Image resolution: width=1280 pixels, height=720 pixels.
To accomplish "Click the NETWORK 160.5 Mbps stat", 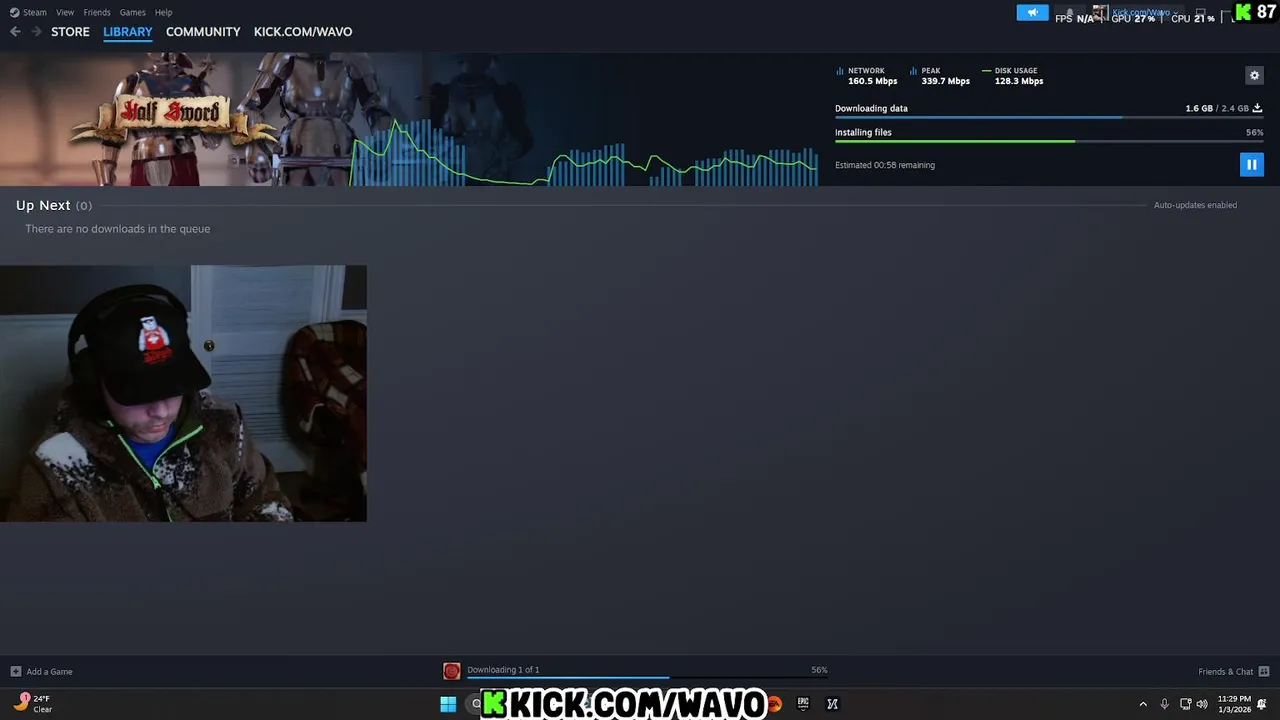I will coord(867,76).
